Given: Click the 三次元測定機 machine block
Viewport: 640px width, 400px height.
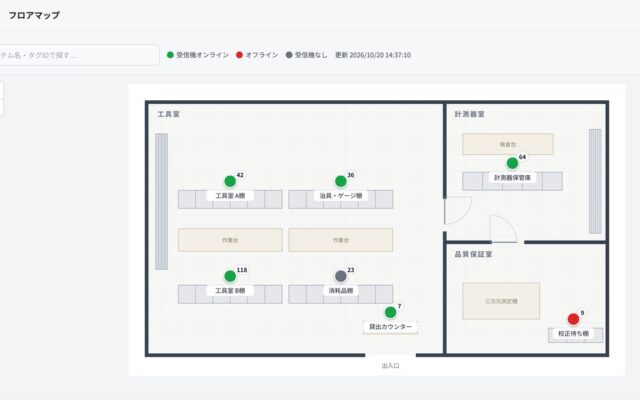Looking at the screenshot, I should tap(501, 301).
